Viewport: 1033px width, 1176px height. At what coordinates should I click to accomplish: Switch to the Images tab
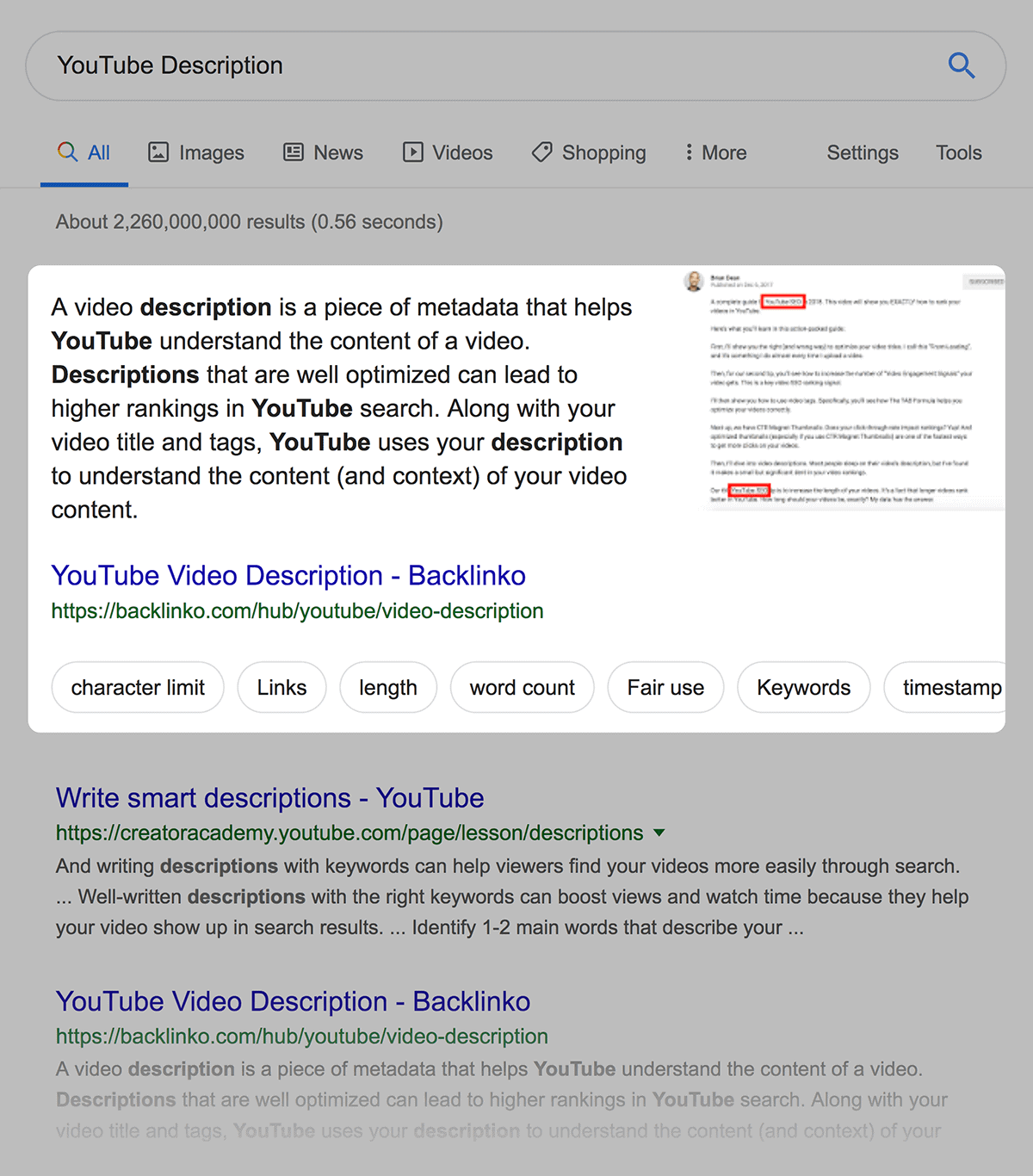pos(196,153)
